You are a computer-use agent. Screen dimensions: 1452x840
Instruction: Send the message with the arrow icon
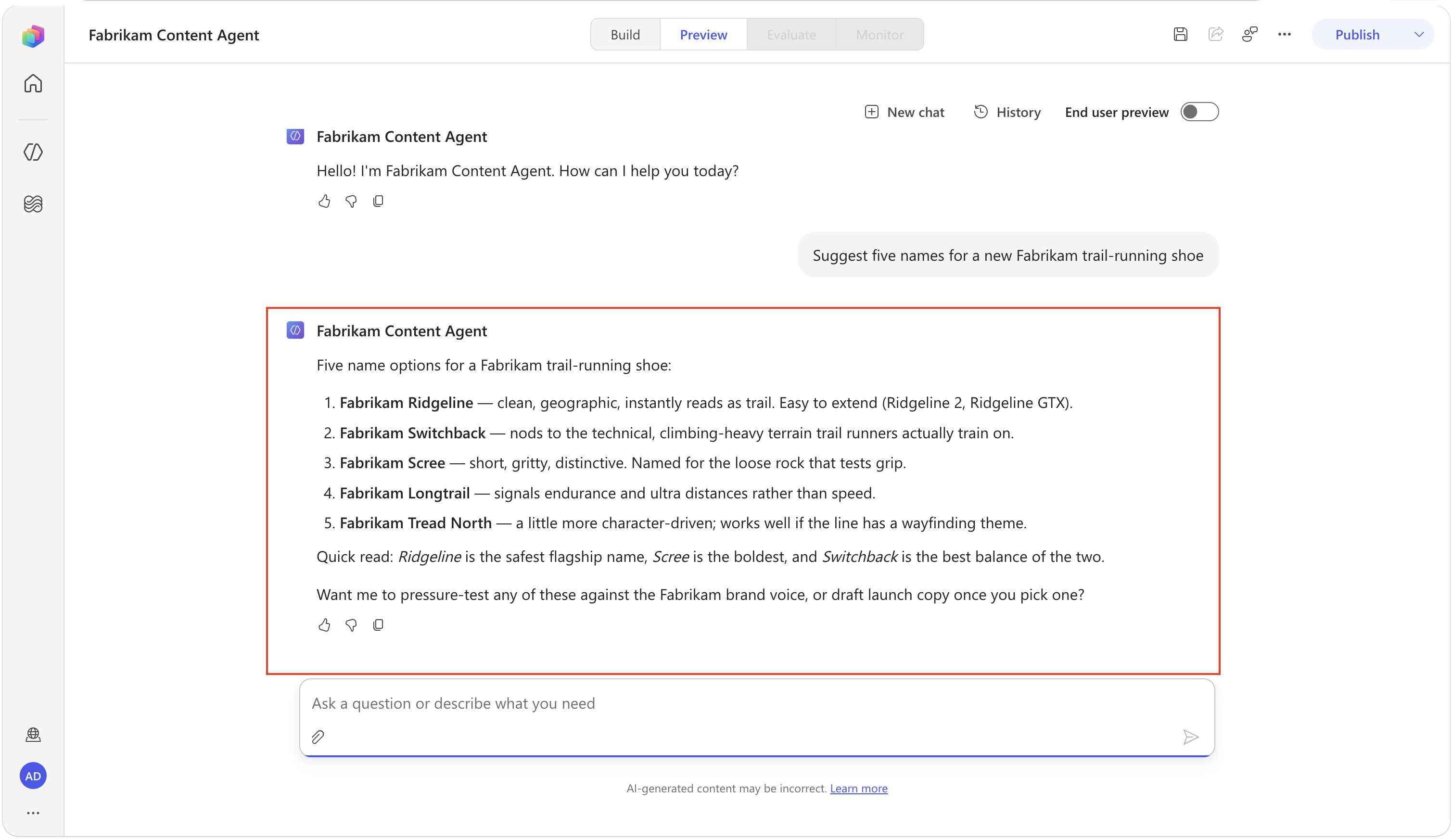[x=1190, y=737]
